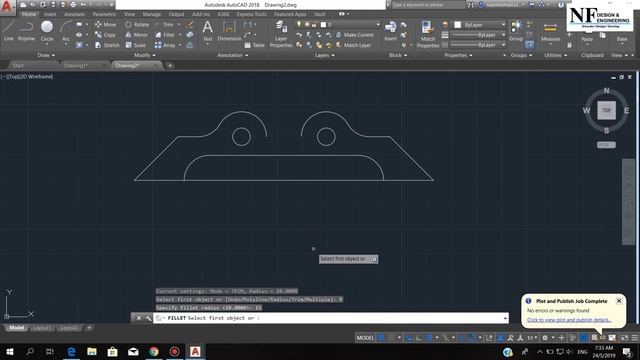Select the Polyline tool
Viewport: 640px width, 360px height.
pyautogui.click(x=26, y=31)
